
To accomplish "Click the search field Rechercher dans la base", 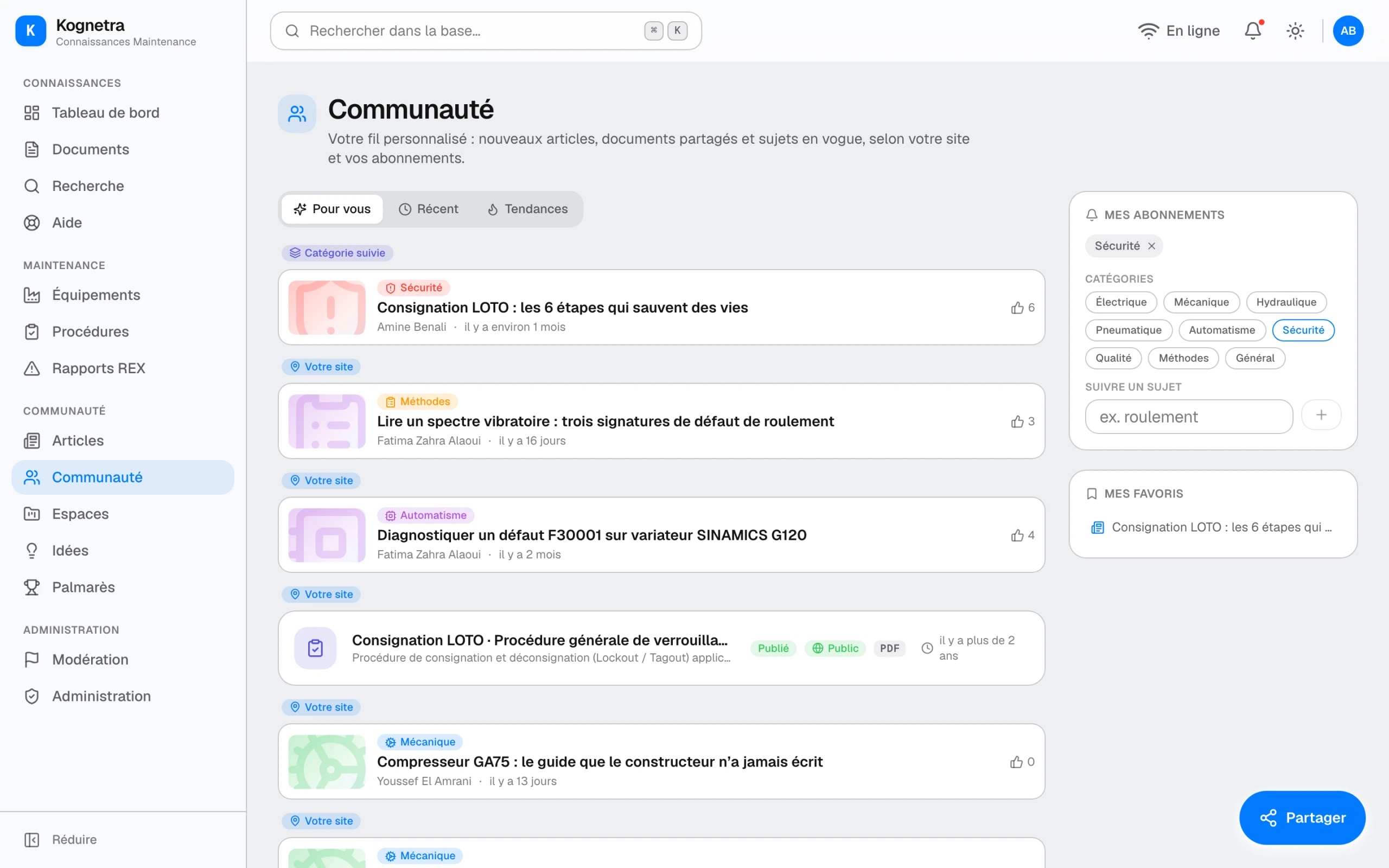I will click(486, 31).
